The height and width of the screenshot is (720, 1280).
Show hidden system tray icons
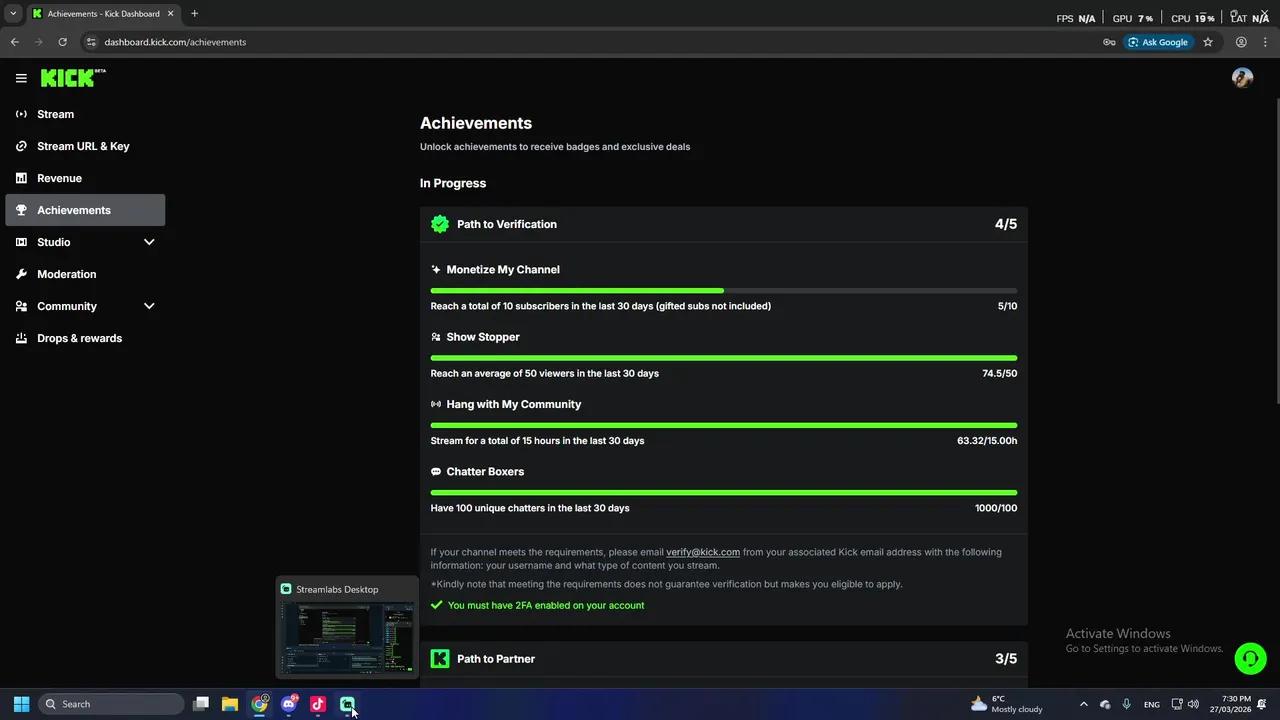pos(1083,704)
